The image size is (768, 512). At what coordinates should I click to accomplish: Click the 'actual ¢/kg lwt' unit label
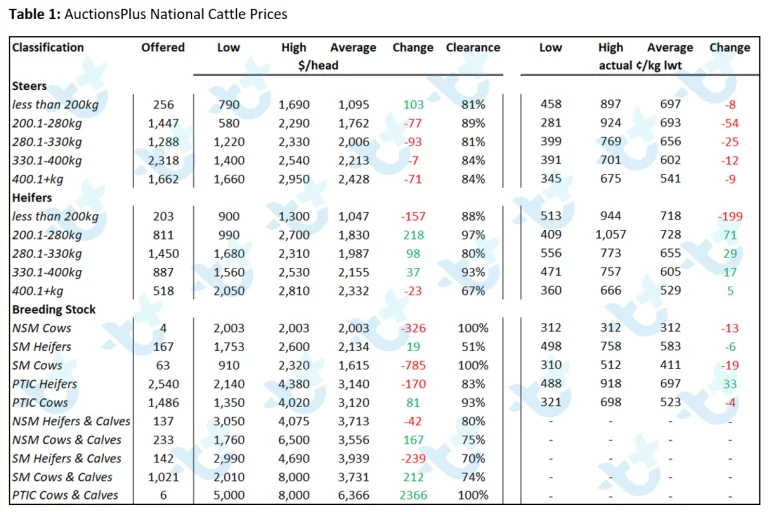640,65
